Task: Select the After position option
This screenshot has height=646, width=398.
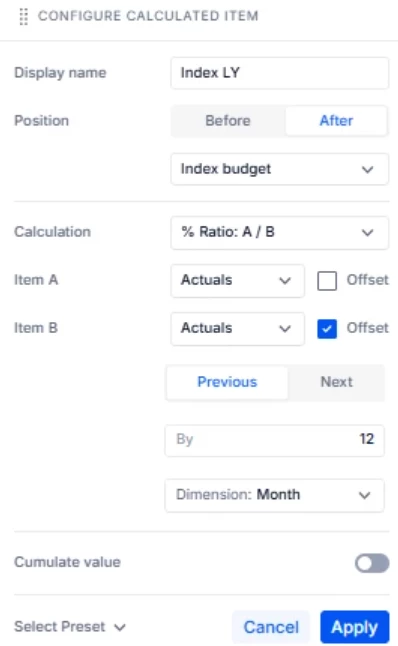Action: pos(336,121)
